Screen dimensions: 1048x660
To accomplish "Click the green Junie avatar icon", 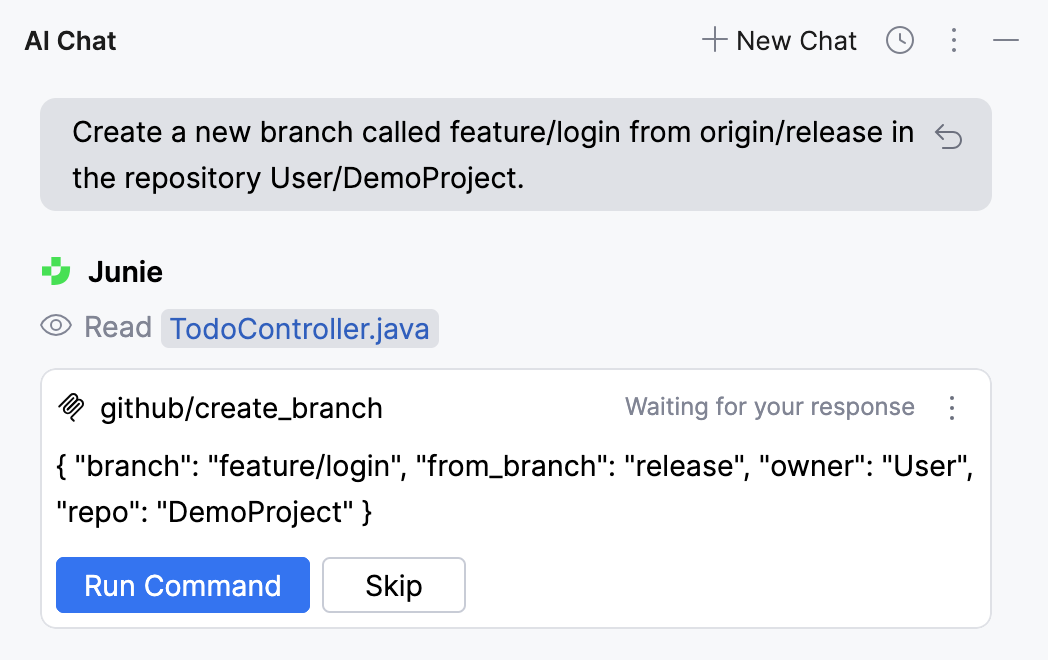I will 57,271.
